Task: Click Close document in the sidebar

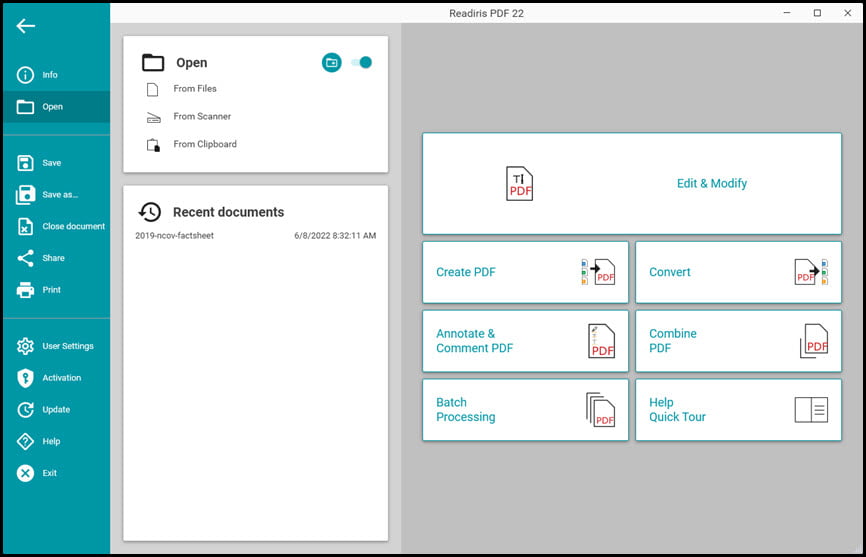Action: point(56,226)
